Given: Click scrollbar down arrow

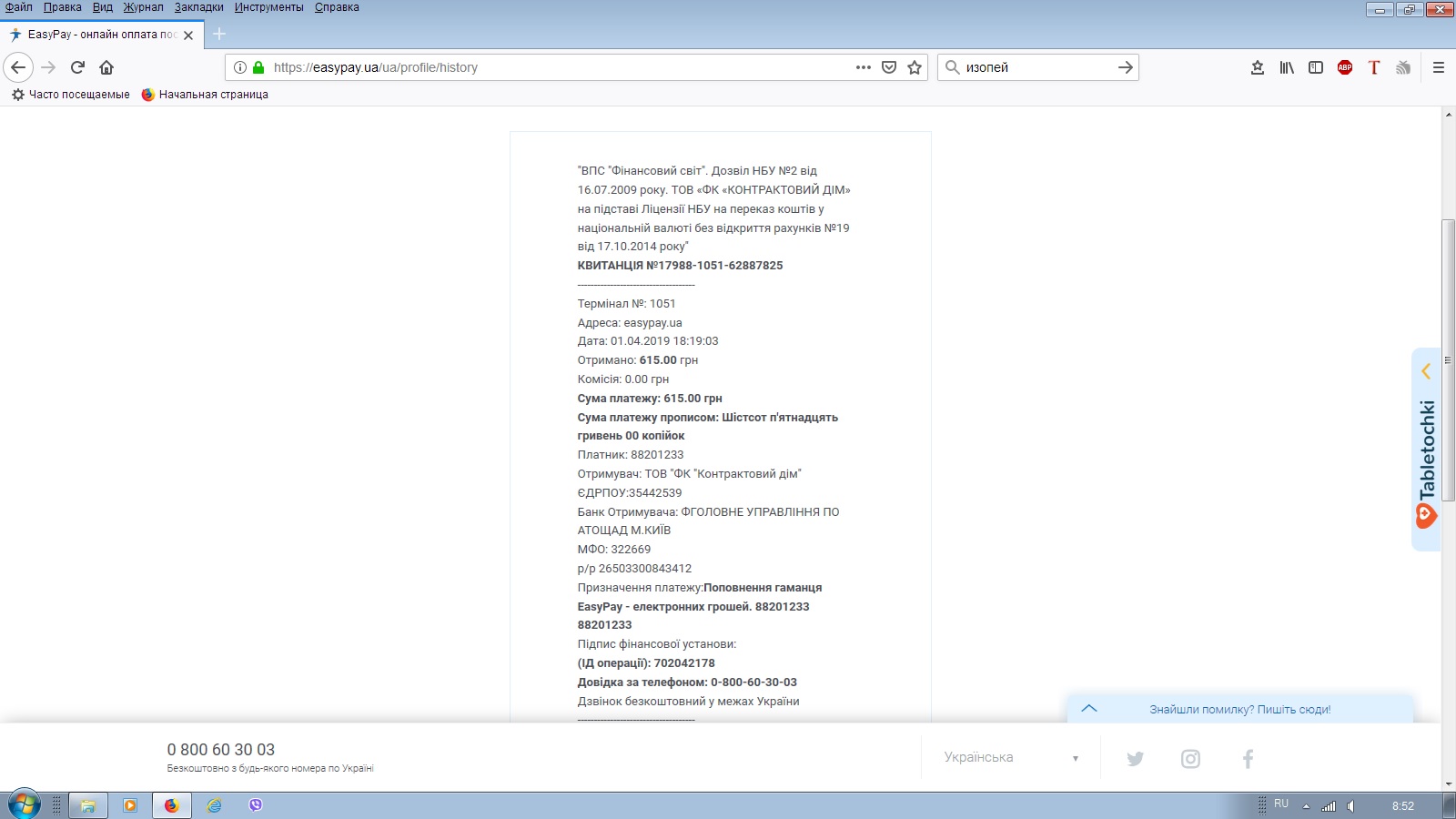Looking at the screenshot, I should 1449,784.
